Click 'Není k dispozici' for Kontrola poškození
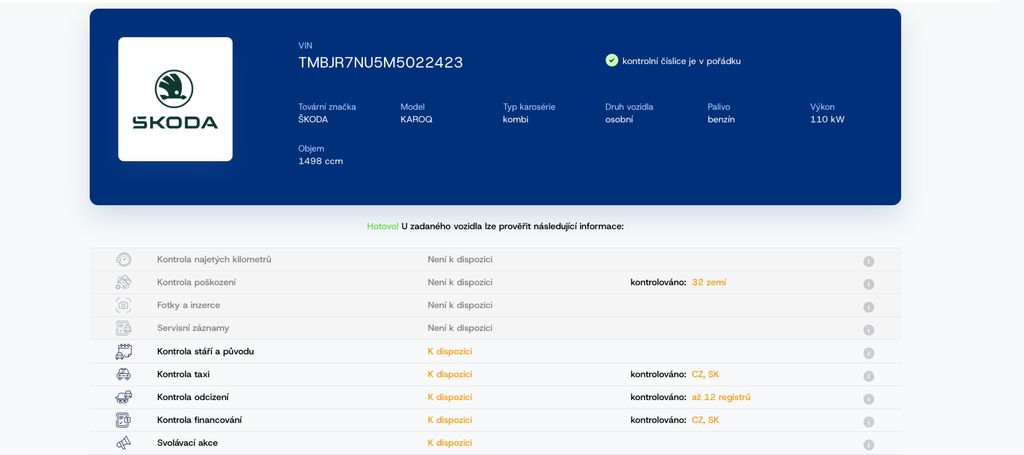 pyautogui.click(x=460, y=282)
